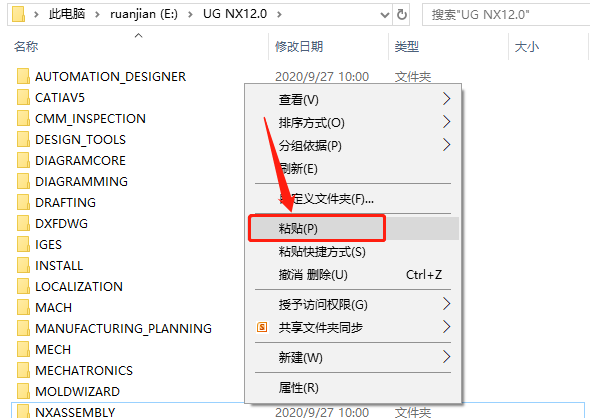Click the DIAGRAMMING folder name
This screenshot has width=590, height=418.
[81, 181]
